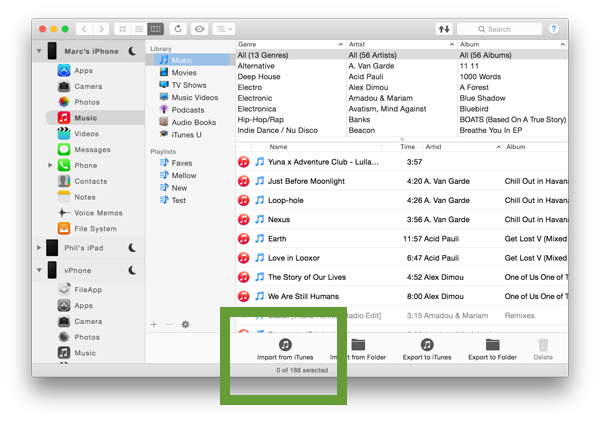Screen dimensions: 600x422
Task: Expand the Phone sidebar item
Action: pos(50,165)
